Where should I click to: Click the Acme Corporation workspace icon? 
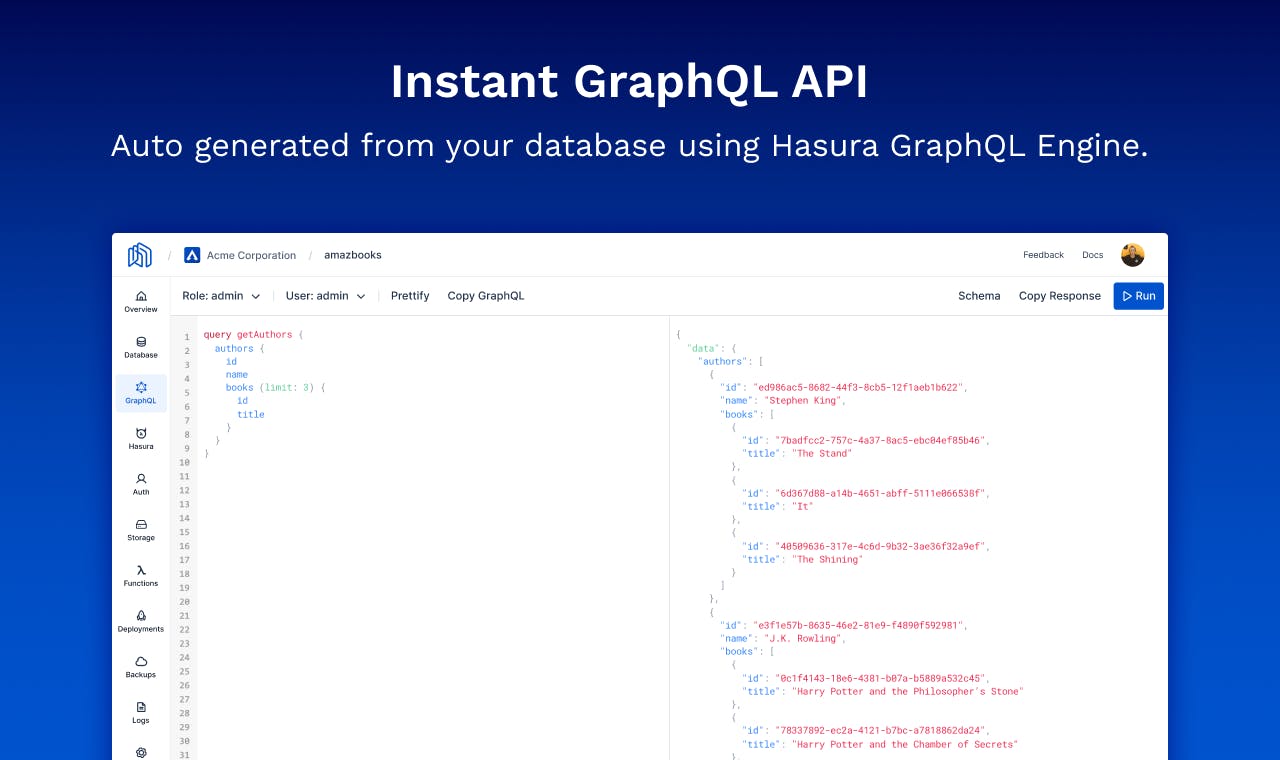[192, 255]
